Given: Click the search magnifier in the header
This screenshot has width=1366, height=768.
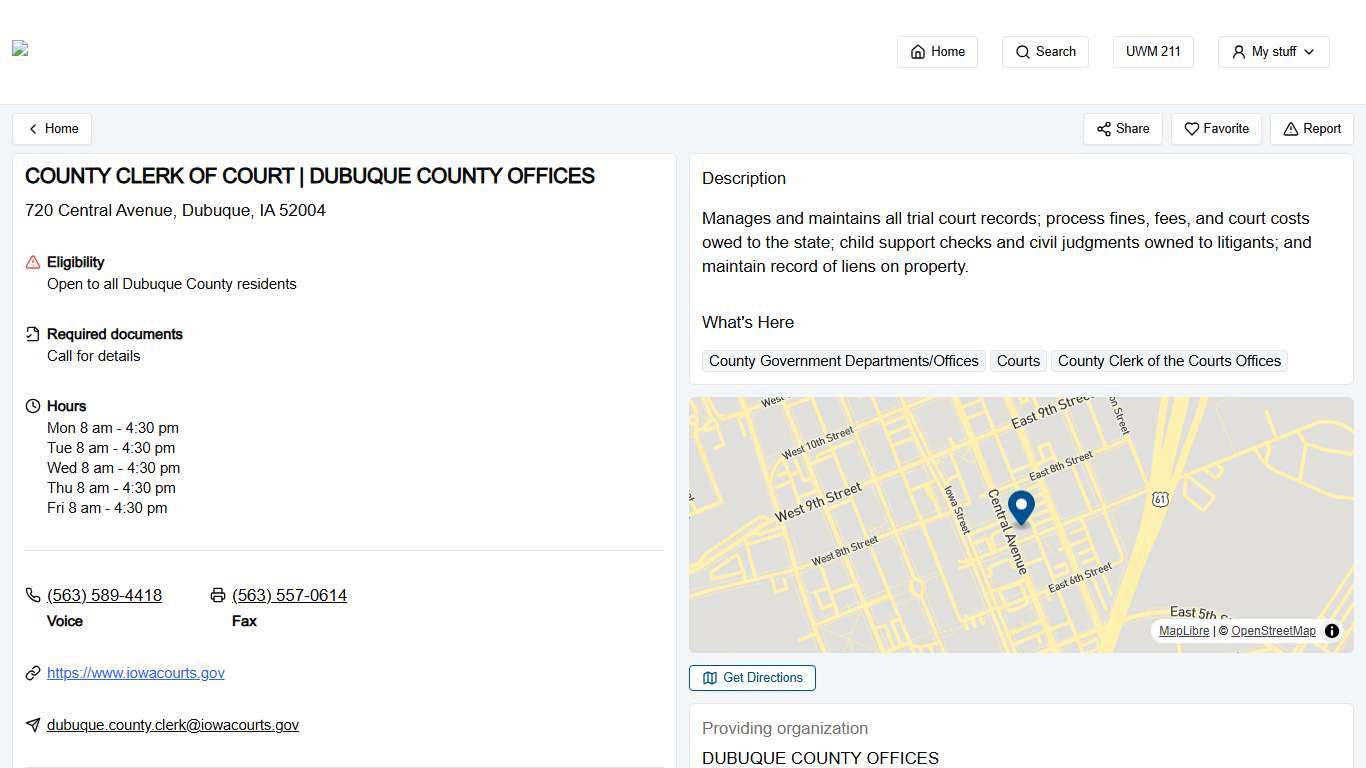Looking at the screenshot, I should 1023,52.
